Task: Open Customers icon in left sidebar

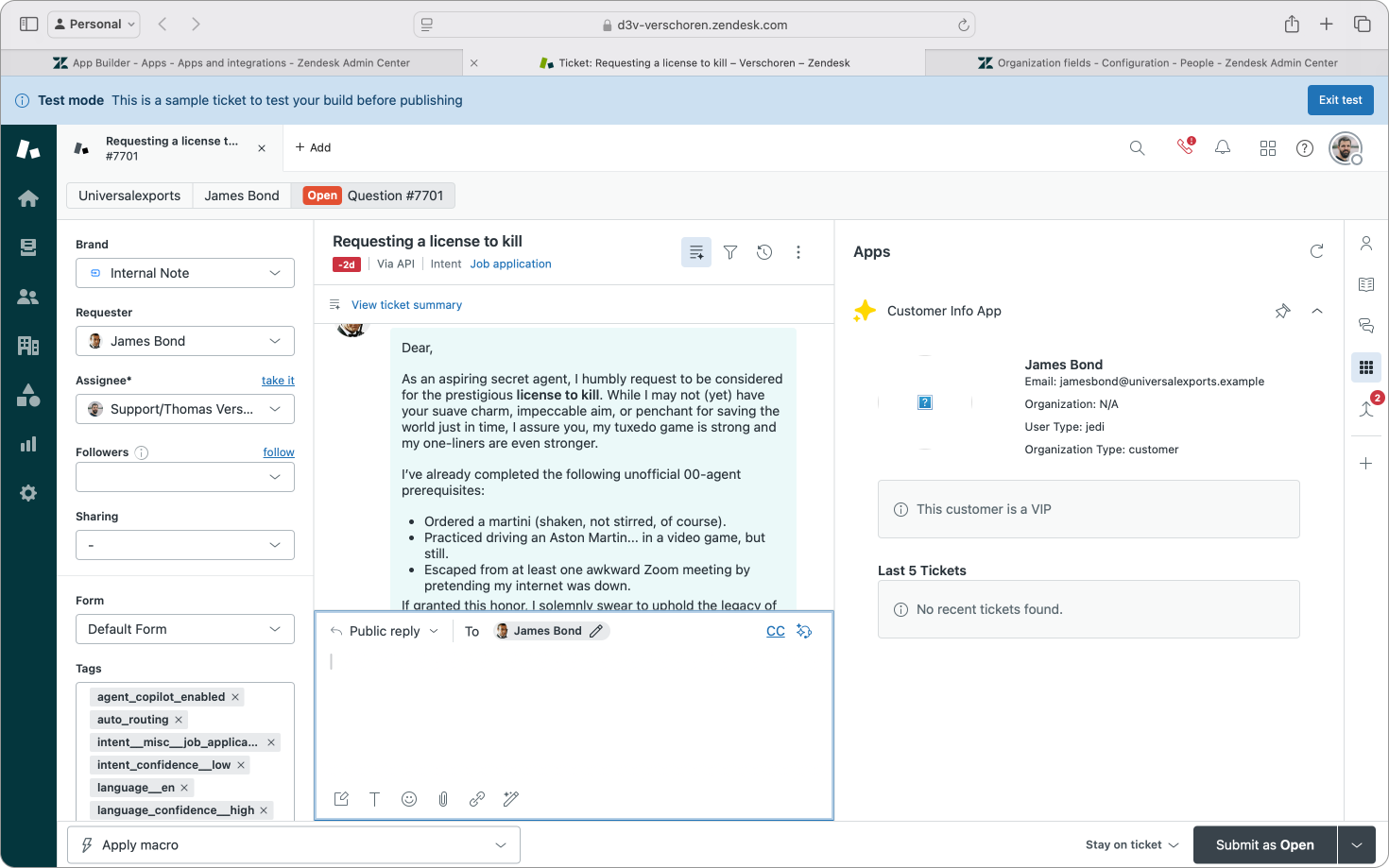Action: [x=28, y=297]
